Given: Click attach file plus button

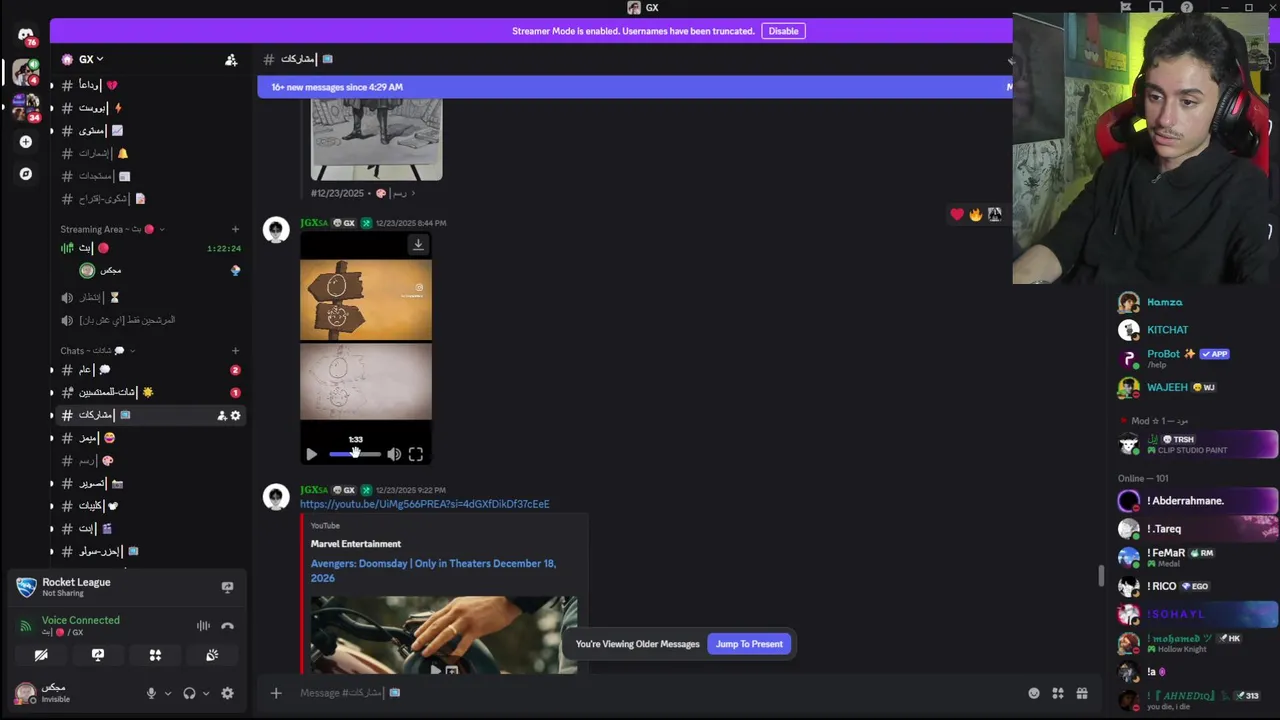Looking at the screenshot, I should click(276, 693).
